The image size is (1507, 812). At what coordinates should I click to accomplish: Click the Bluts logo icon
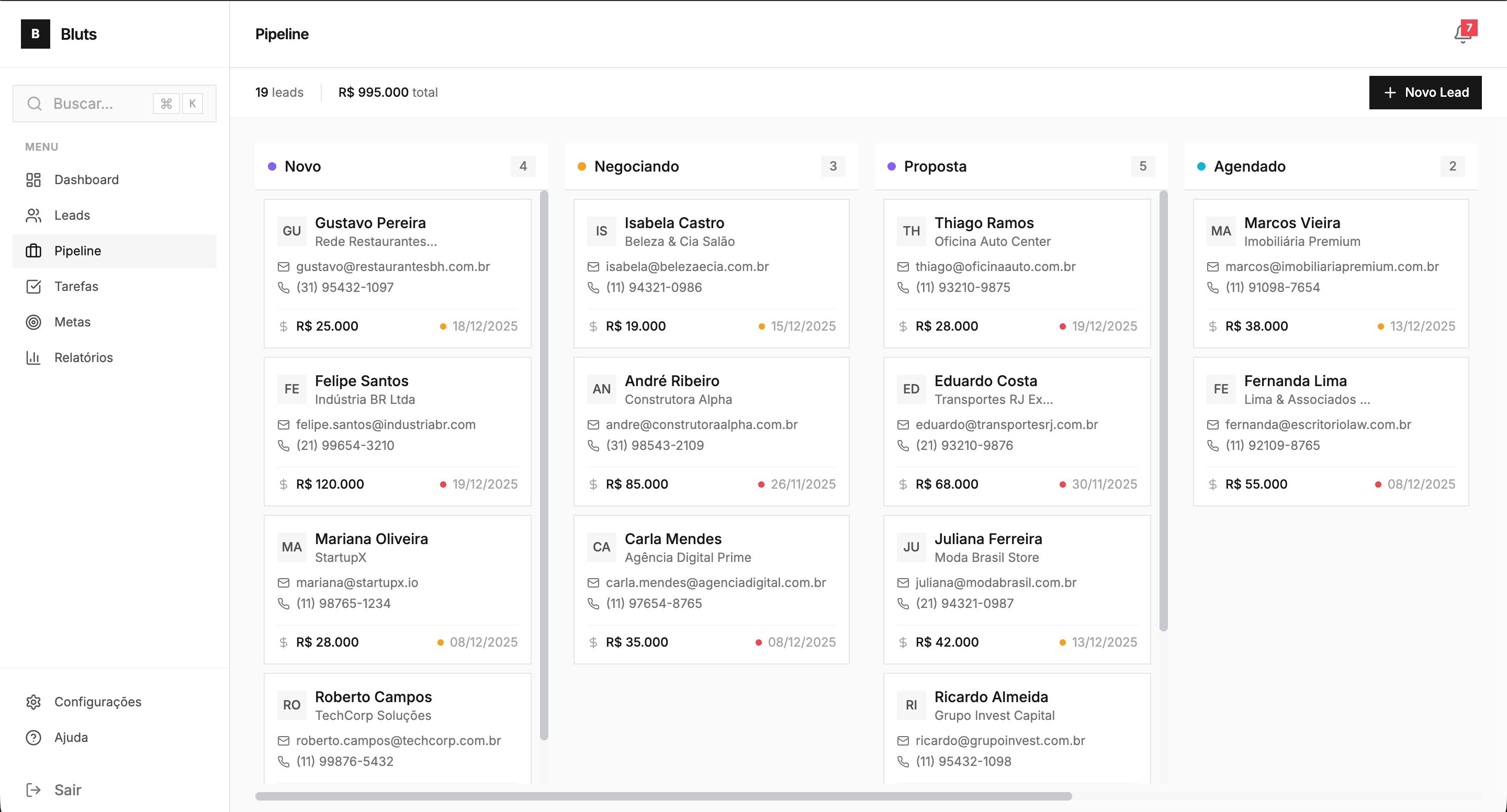[35, 34]
